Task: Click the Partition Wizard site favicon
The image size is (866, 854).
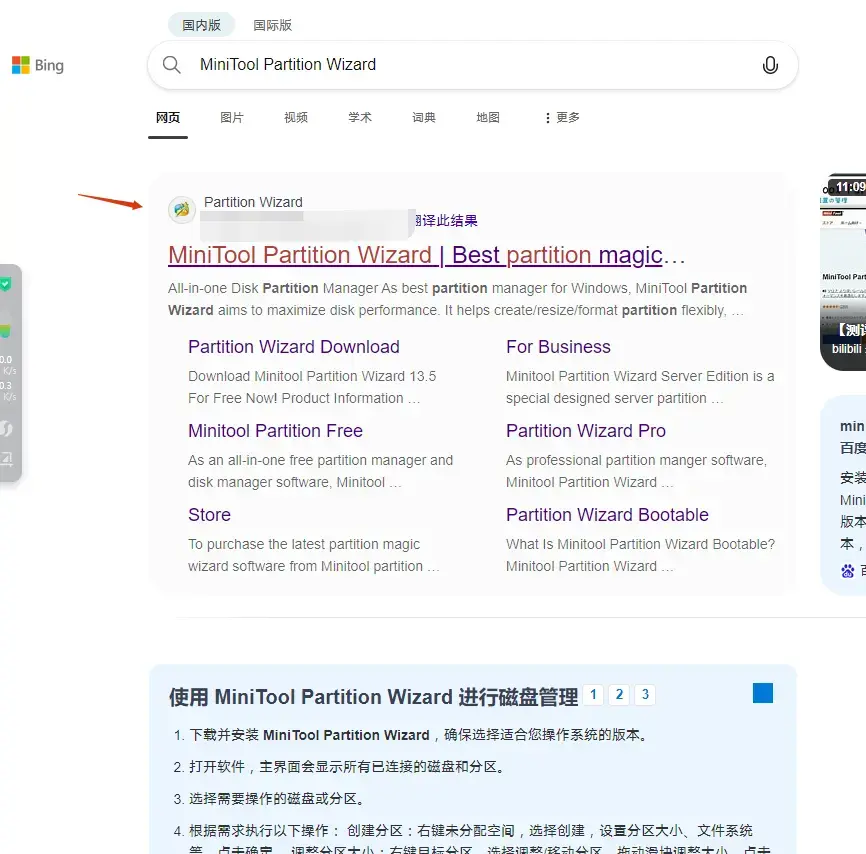Action: 182,209
